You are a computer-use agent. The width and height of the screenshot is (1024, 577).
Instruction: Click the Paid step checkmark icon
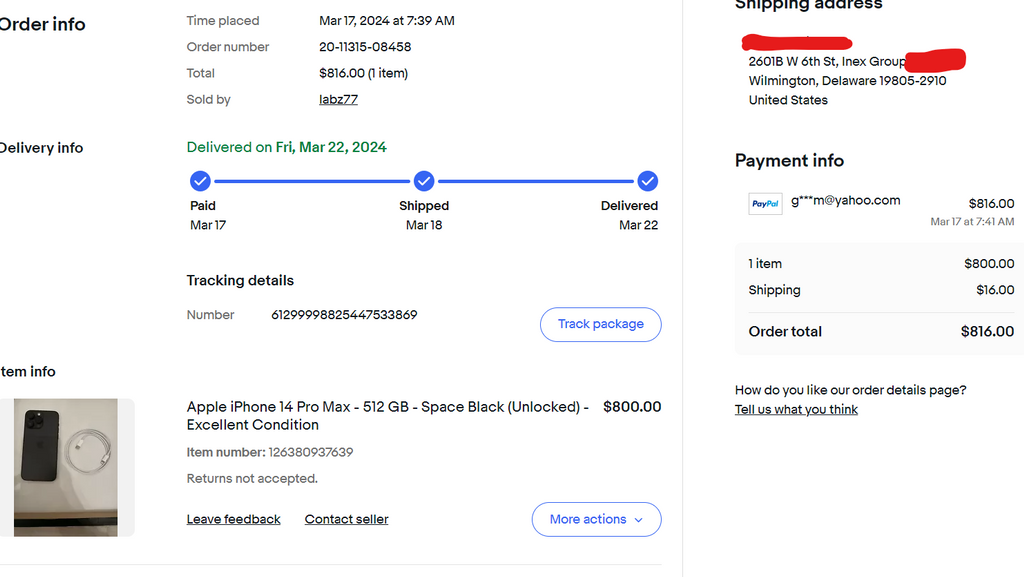200,181
